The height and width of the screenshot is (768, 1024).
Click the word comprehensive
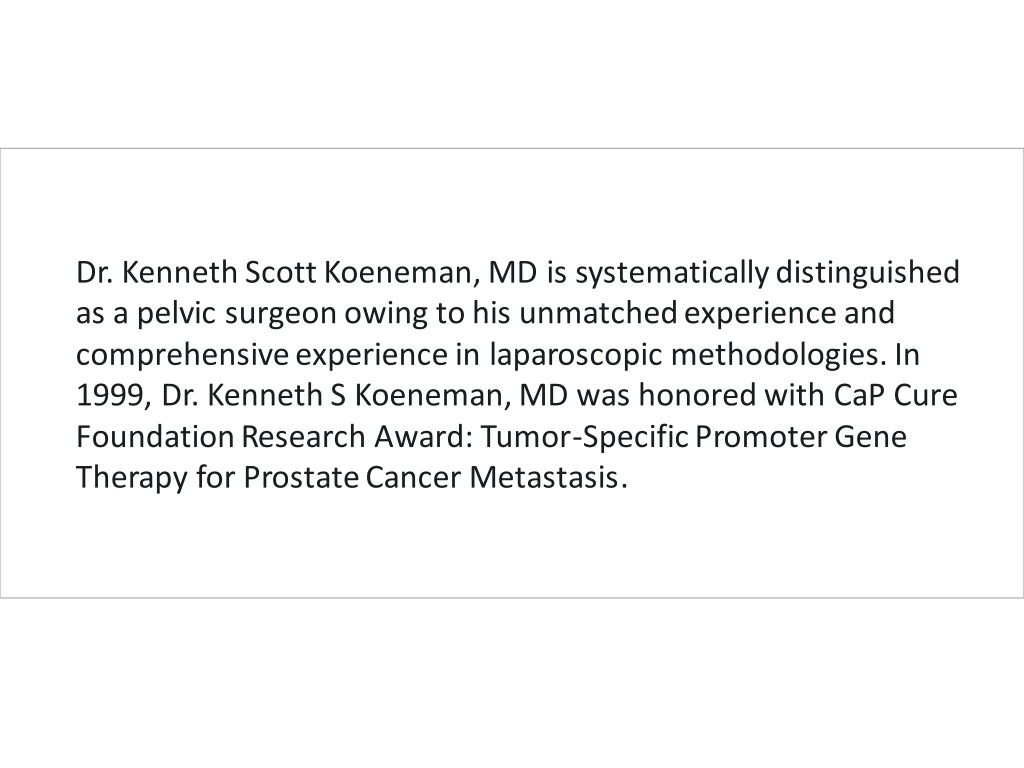click(182, 356)
